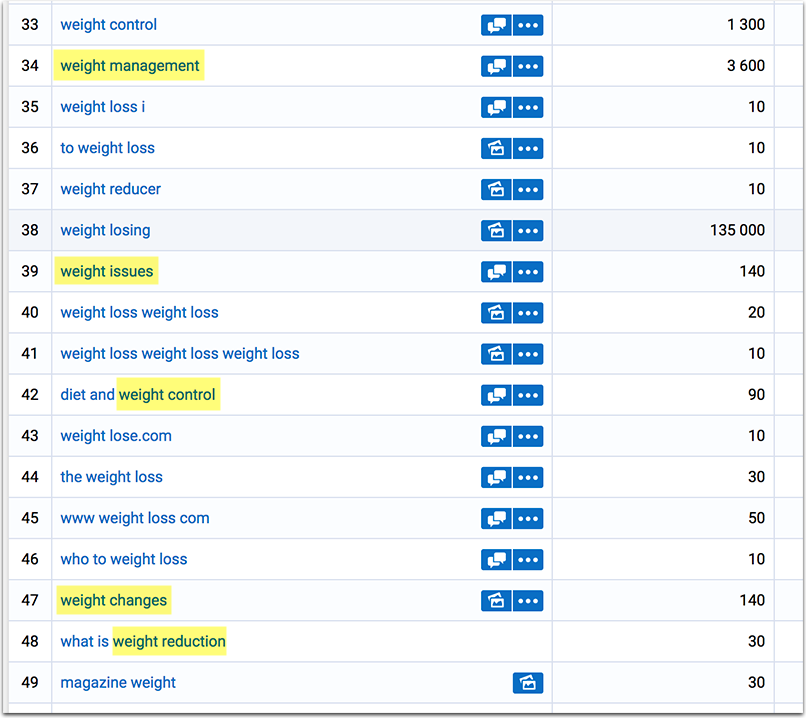Click the image pack icon for weight changes
This screenshot has width=806, height=718.
(496, 601)
